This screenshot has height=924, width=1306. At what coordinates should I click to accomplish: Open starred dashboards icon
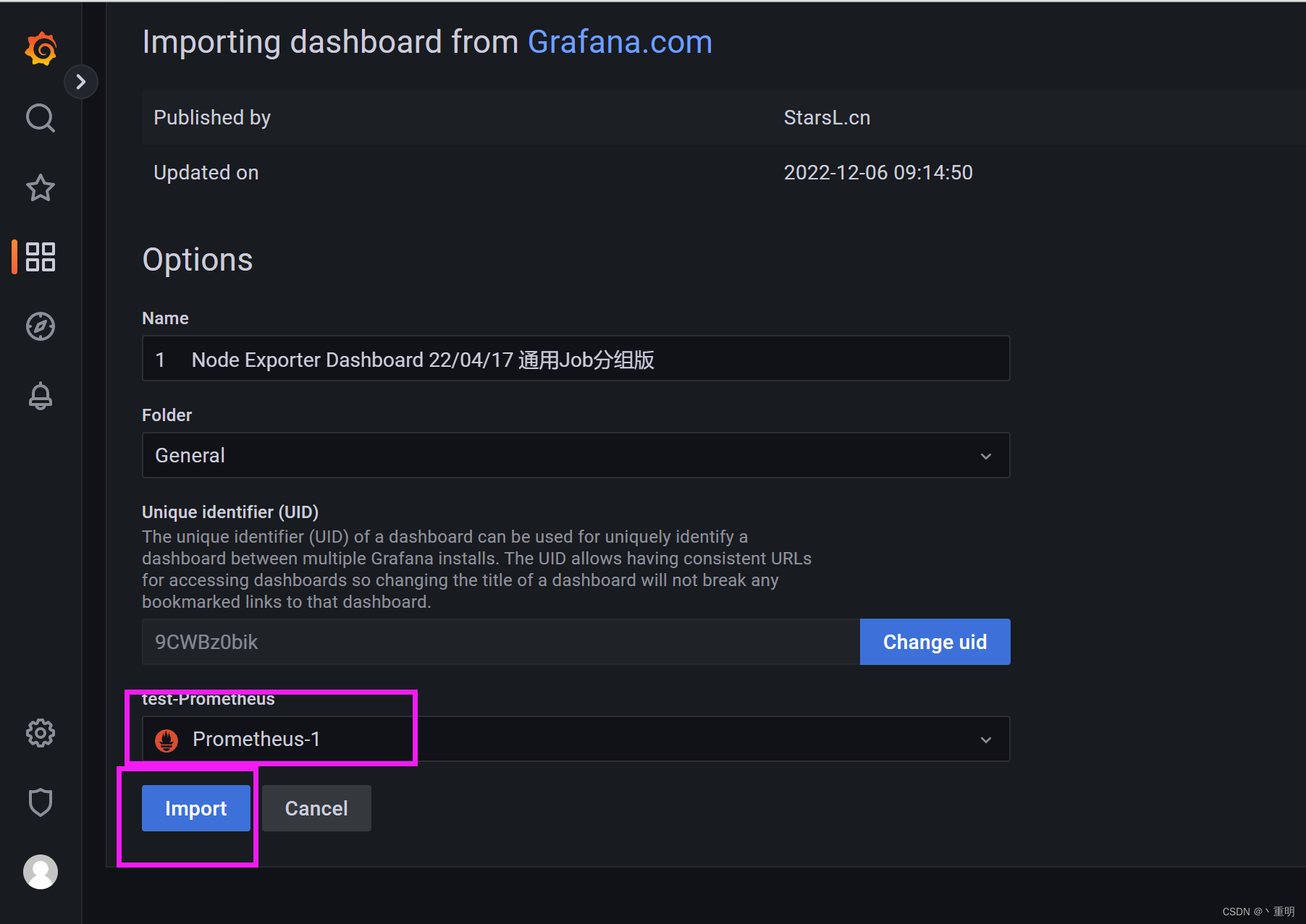pyautogui.click(x=41, y=188)
